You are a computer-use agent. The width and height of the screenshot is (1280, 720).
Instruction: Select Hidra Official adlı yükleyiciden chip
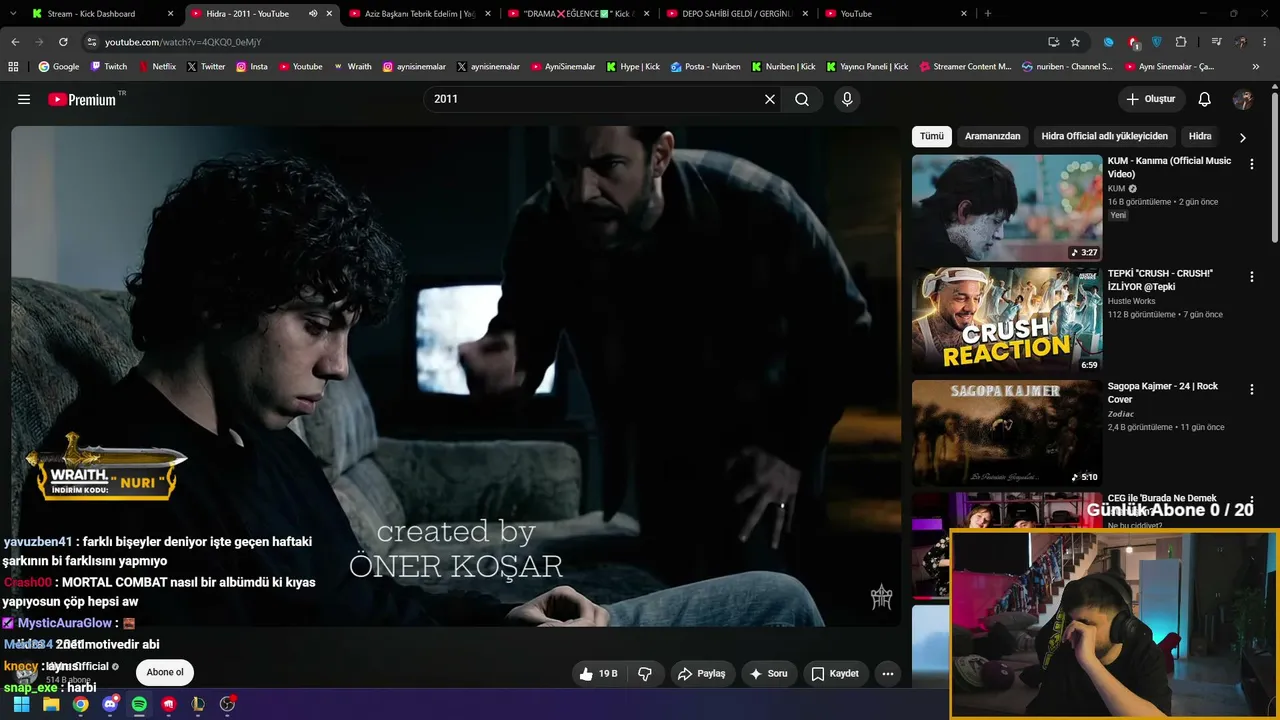coord(1104,137)
